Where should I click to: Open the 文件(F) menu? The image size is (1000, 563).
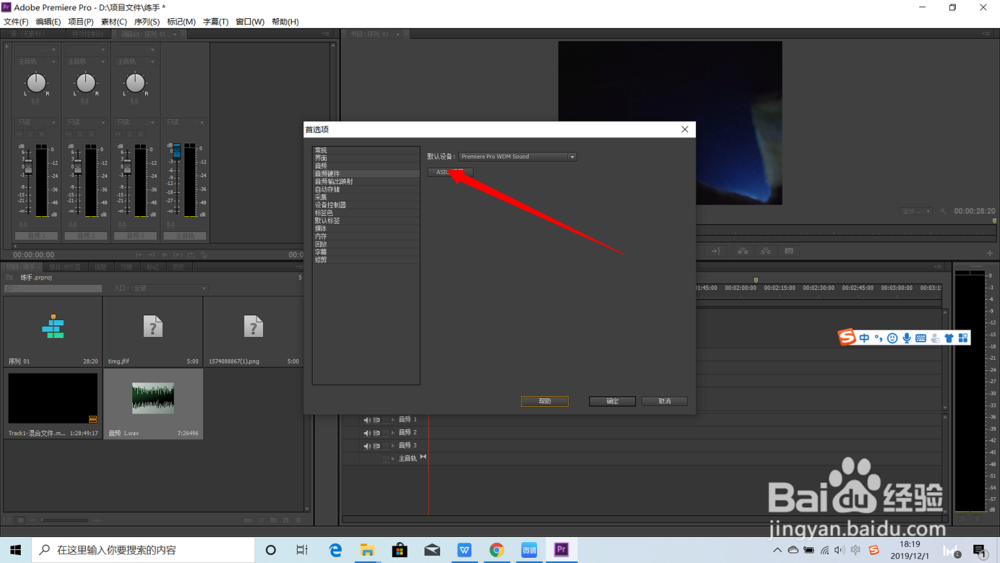pyautogui.click(x=16, y=22)
